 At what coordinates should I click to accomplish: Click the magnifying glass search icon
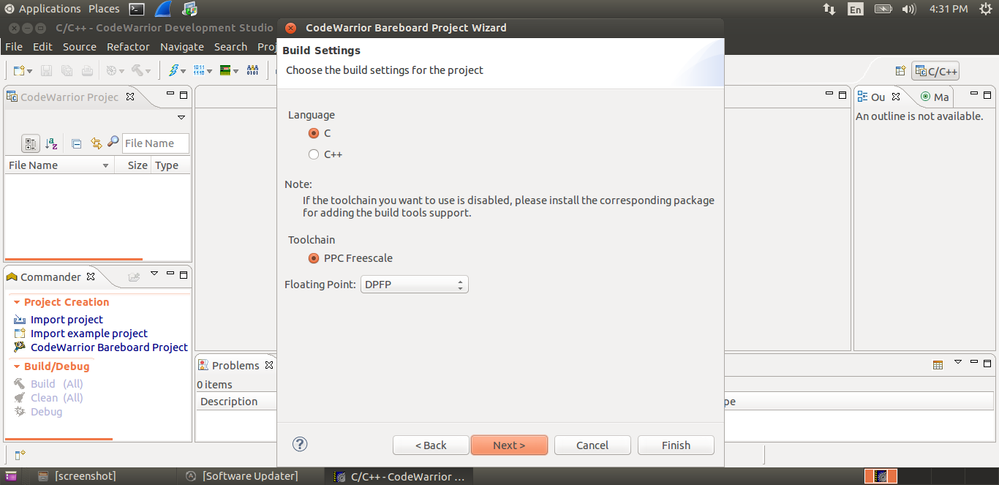113,142
